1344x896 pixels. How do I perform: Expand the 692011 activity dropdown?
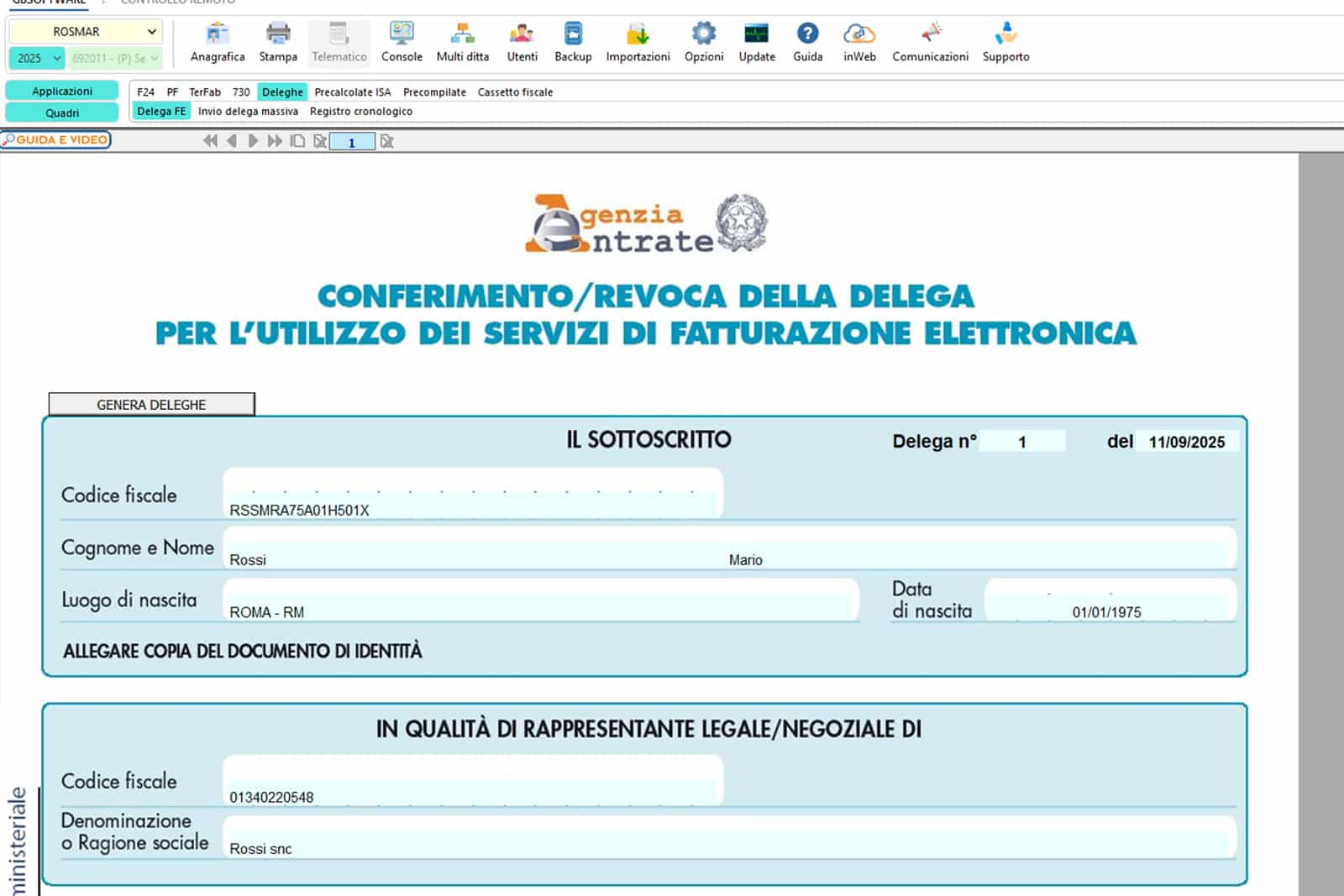116,58
